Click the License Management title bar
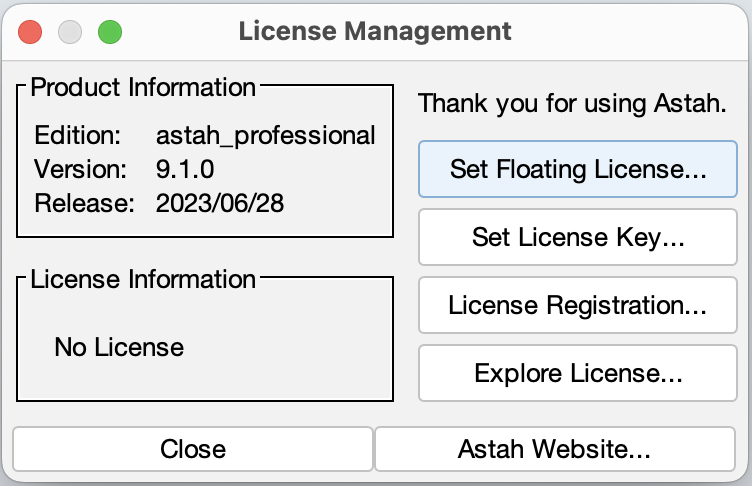Image resolution: width=752 pixels, height=486 pixels. (x=375, y=31)
